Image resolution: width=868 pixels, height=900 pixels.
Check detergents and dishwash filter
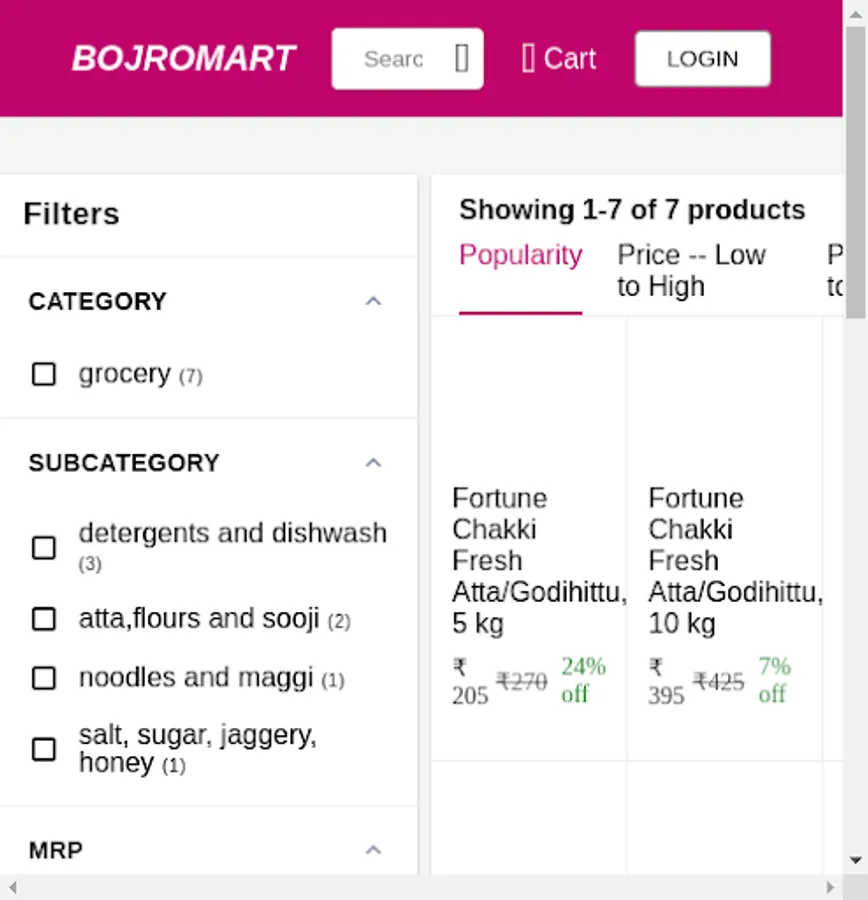tap(44, 548)
